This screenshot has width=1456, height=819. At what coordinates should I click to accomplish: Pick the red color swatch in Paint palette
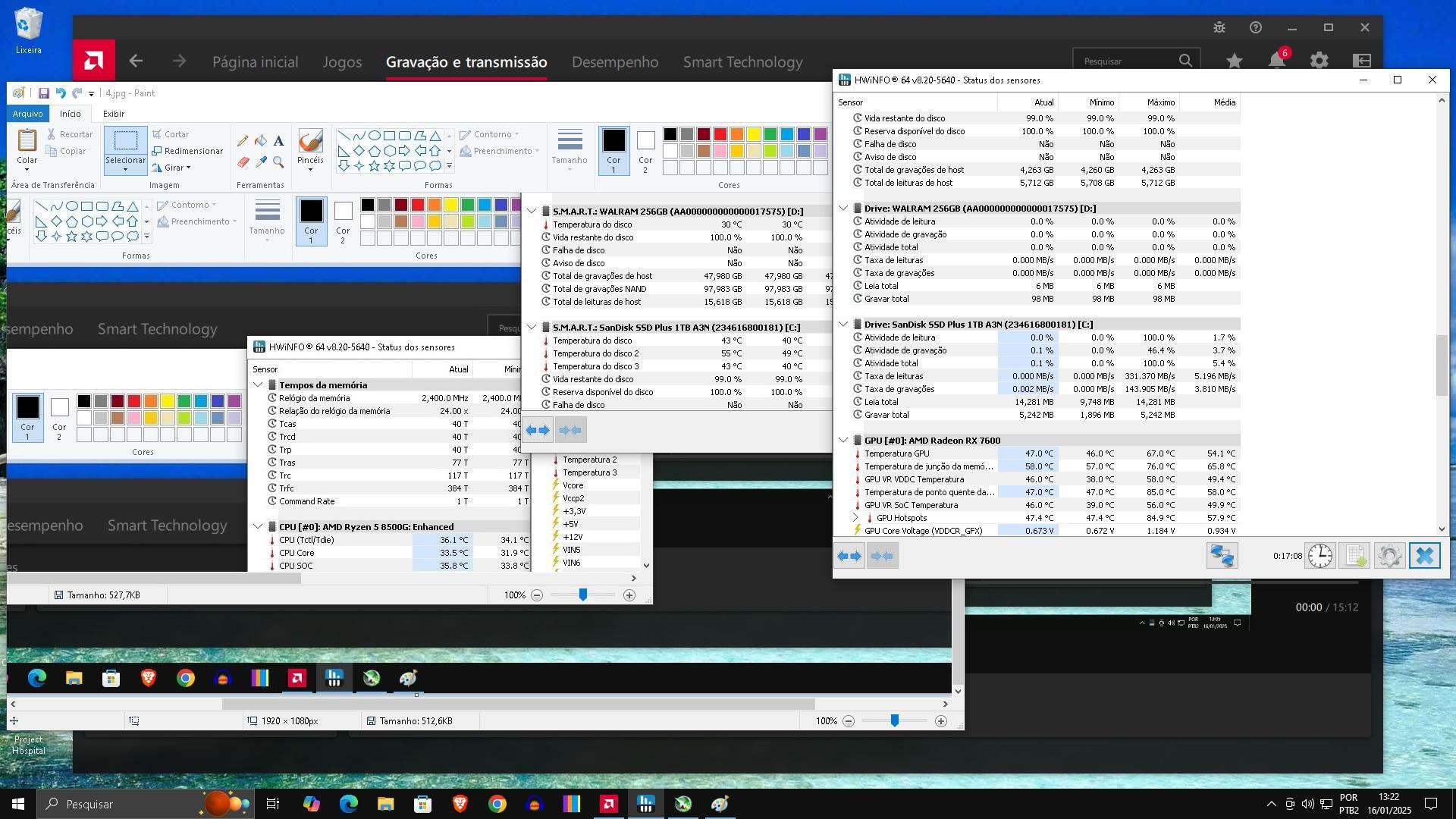point(720,134)
